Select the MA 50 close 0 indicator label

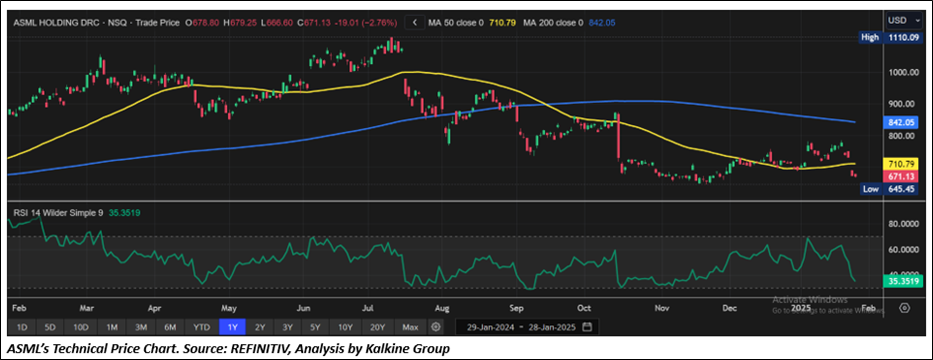(x=456, y=23)
